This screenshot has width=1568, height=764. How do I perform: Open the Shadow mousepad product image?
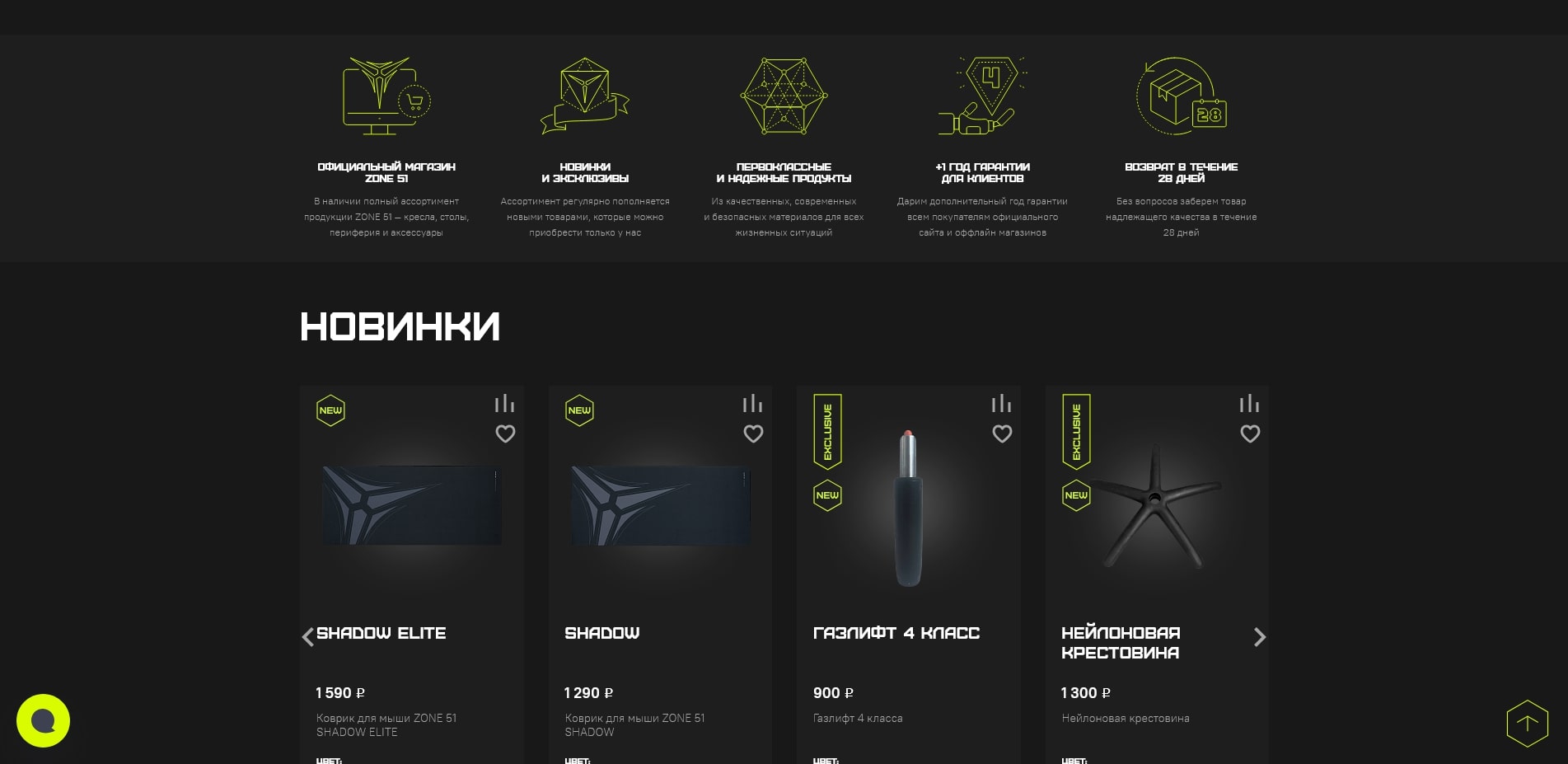point(660,505)
